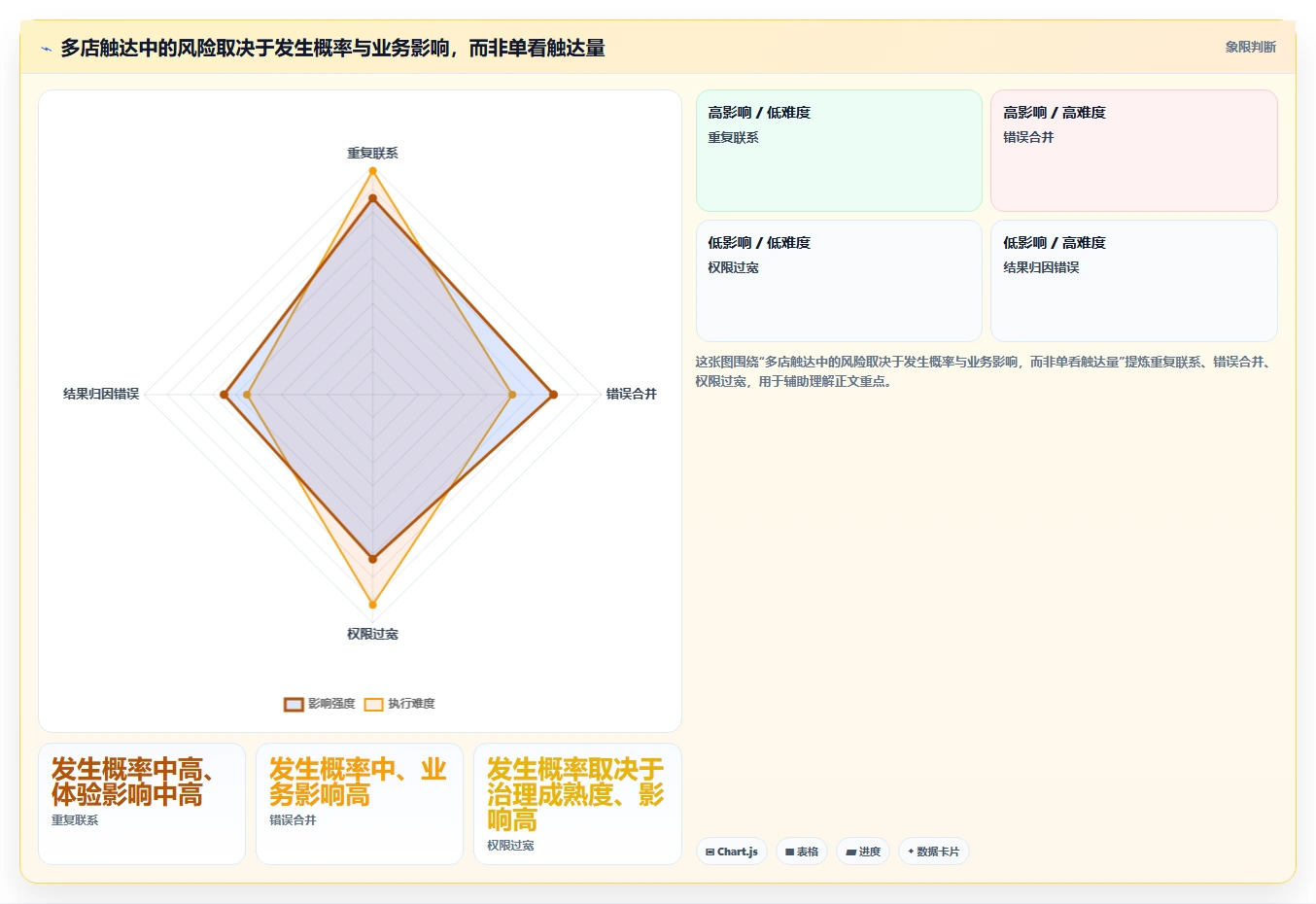Select the main title about 多店触达中的风险
Image resolution: width=1316 pixels, height=904 pixels.
[332, 48]
